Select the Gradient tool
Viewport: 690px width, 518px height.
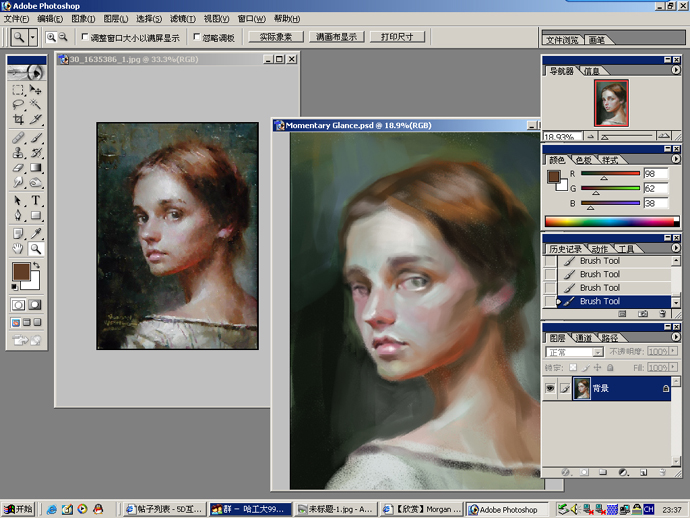pos(35,168)
